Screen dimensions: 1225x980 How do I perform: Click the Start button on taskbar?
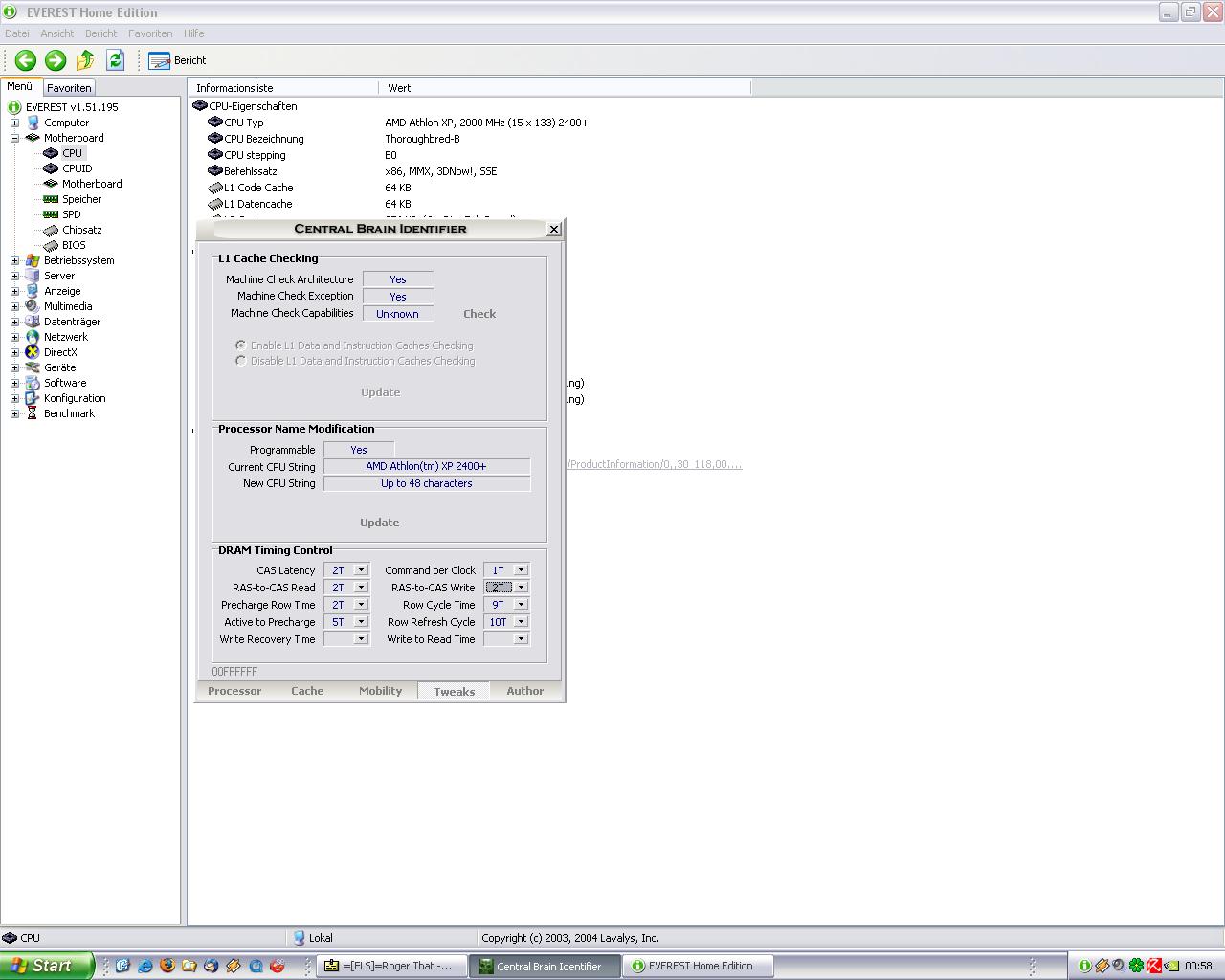point(47,966)
